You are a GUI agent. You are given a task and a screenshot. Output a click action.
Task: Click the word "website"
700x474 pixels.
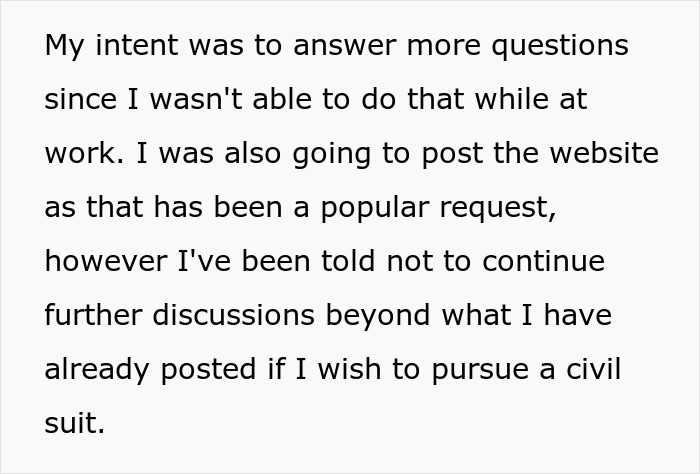point(604,153)
